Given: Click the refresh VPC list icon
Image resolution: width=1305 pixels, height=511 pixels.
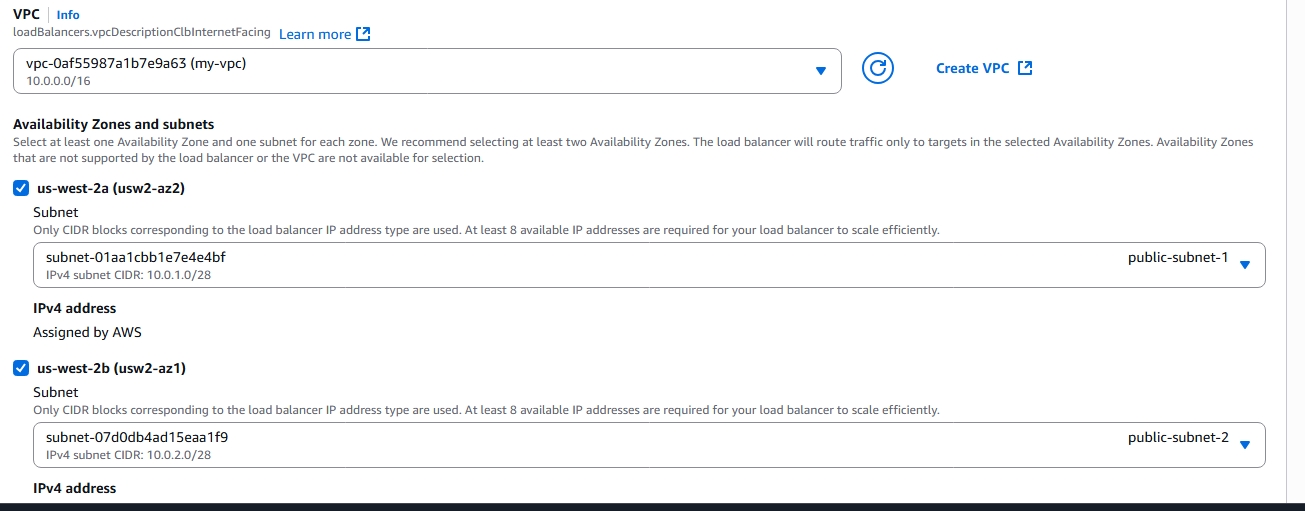Looking at the screenshot, I should (x=877, y=69).
